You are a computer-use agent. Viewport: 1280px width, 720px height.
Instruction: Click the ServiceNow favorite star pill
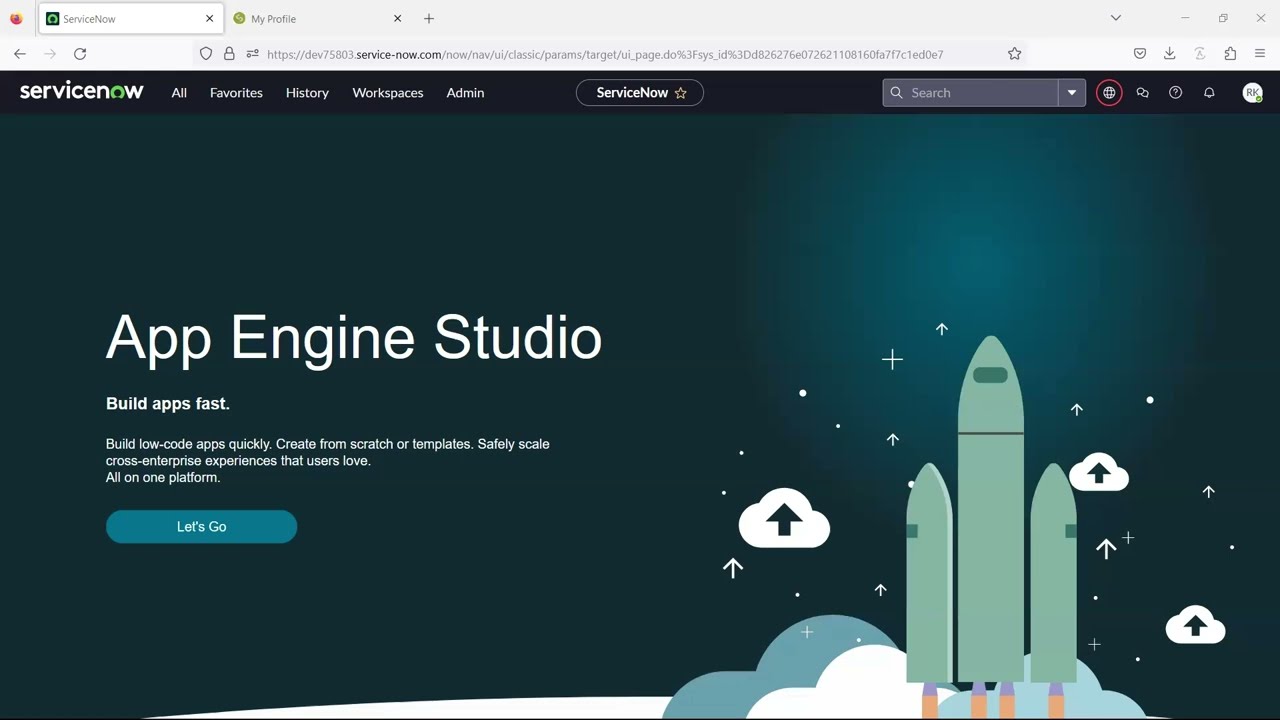pyautogui.click(x=640, y=92)
